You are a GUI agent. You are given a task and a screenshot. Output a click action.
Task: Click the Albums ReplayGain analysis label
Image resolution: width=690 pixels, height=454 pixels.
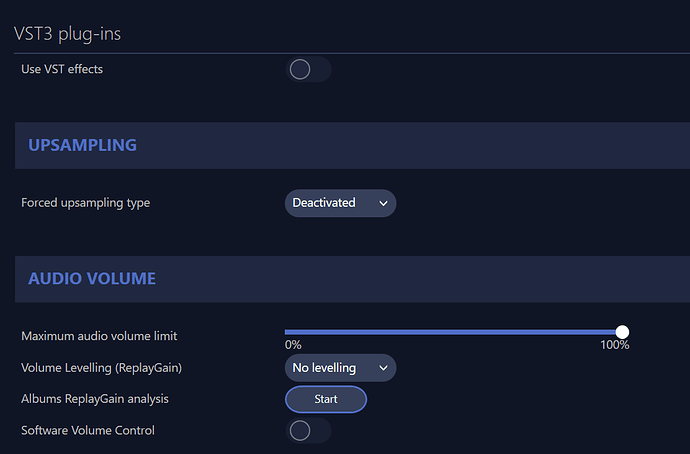click(95, 399)
